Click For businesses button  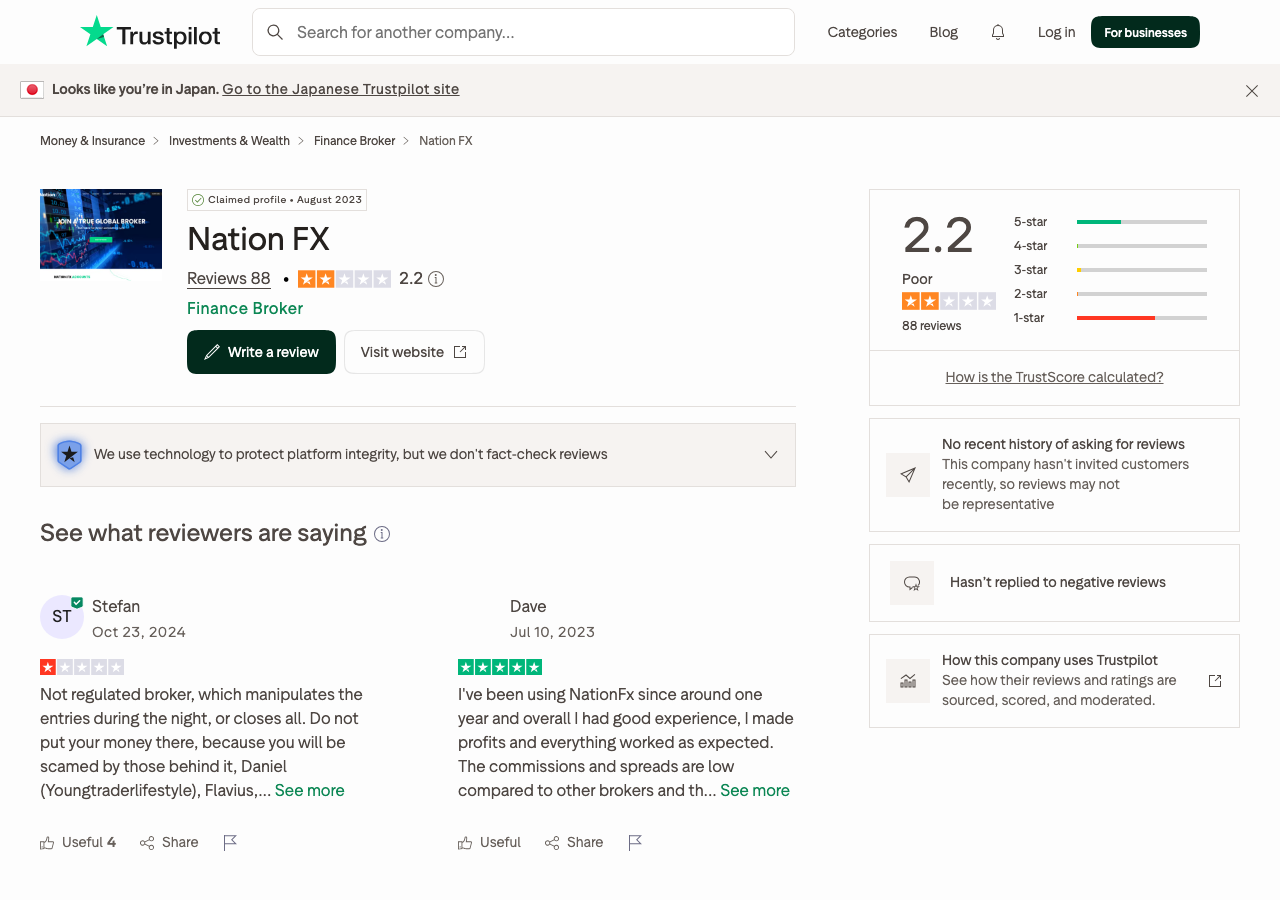1145,32
